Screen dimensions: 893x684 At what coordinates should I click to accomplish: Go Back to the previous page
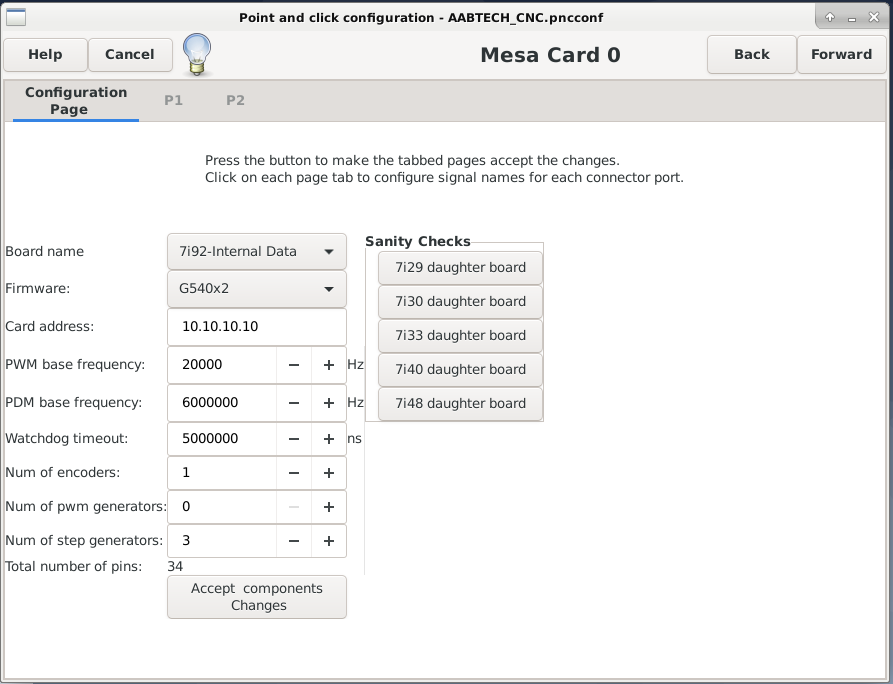[752, 55]
